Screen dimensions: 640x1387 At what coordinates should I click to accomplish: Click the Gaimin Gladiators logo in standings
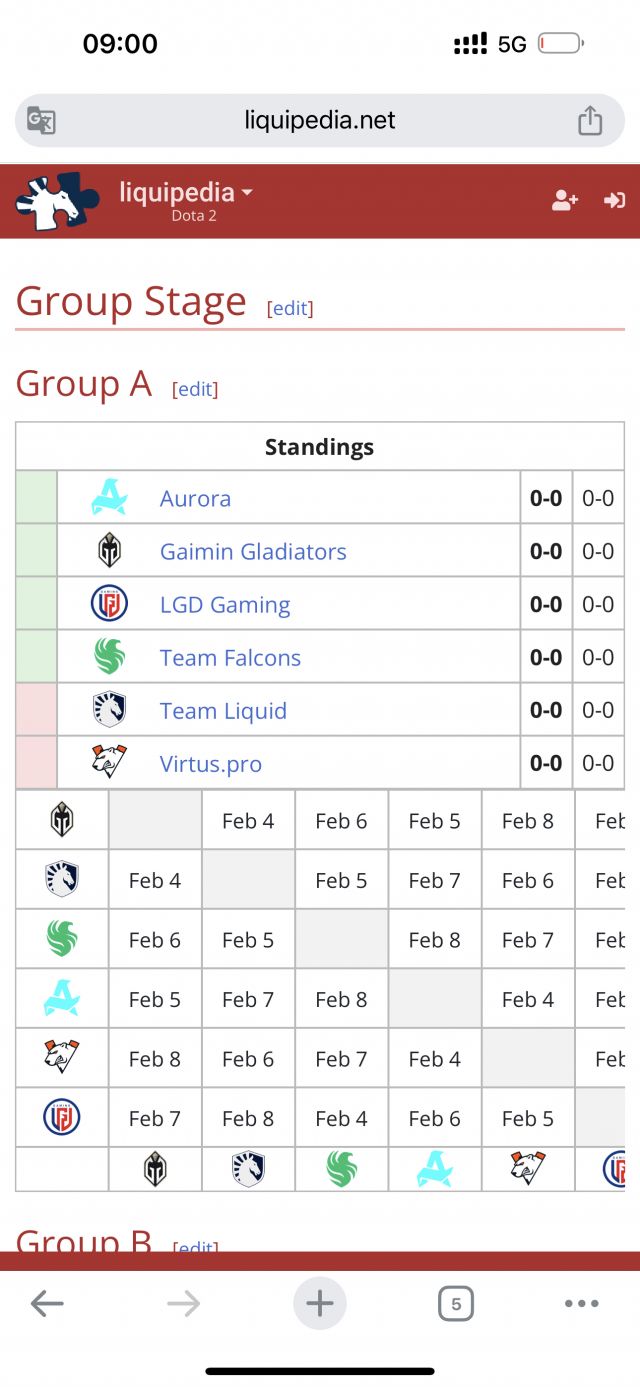109,551
